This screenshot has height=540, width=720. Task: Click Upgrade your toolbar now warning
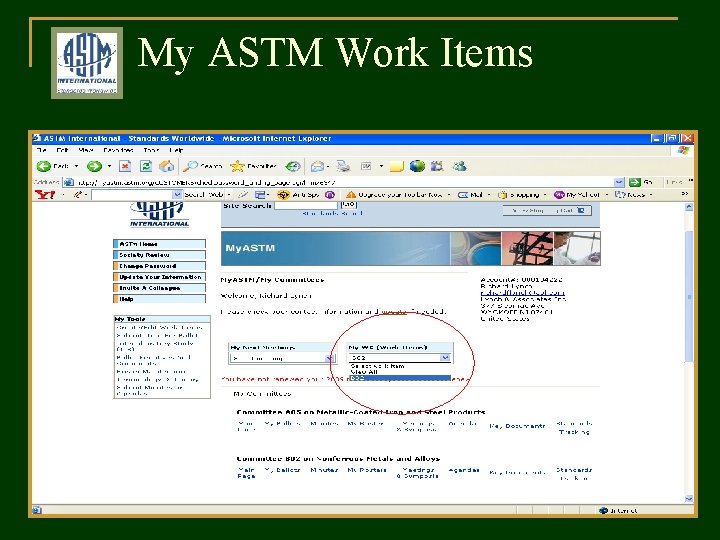pos(394,195)
